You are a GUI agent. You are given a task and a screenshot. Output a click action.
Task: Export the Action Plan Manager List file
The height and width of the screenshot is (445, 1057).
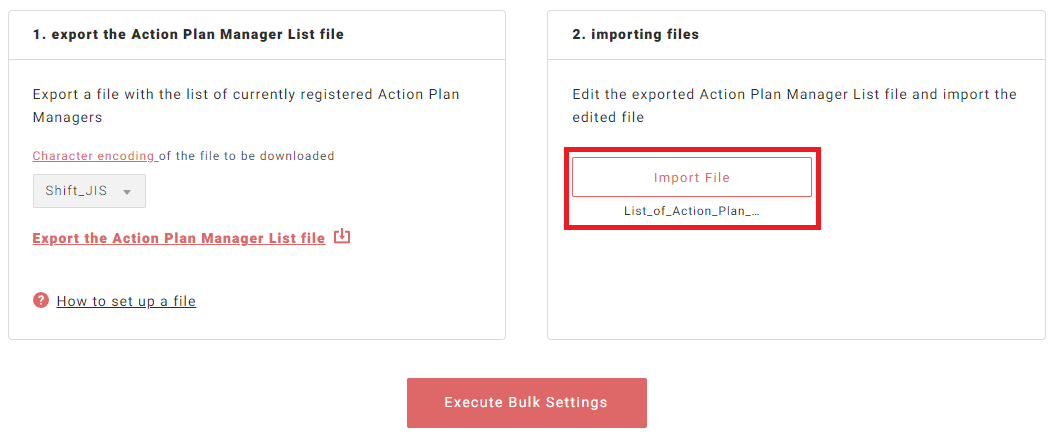pos(178,238)
